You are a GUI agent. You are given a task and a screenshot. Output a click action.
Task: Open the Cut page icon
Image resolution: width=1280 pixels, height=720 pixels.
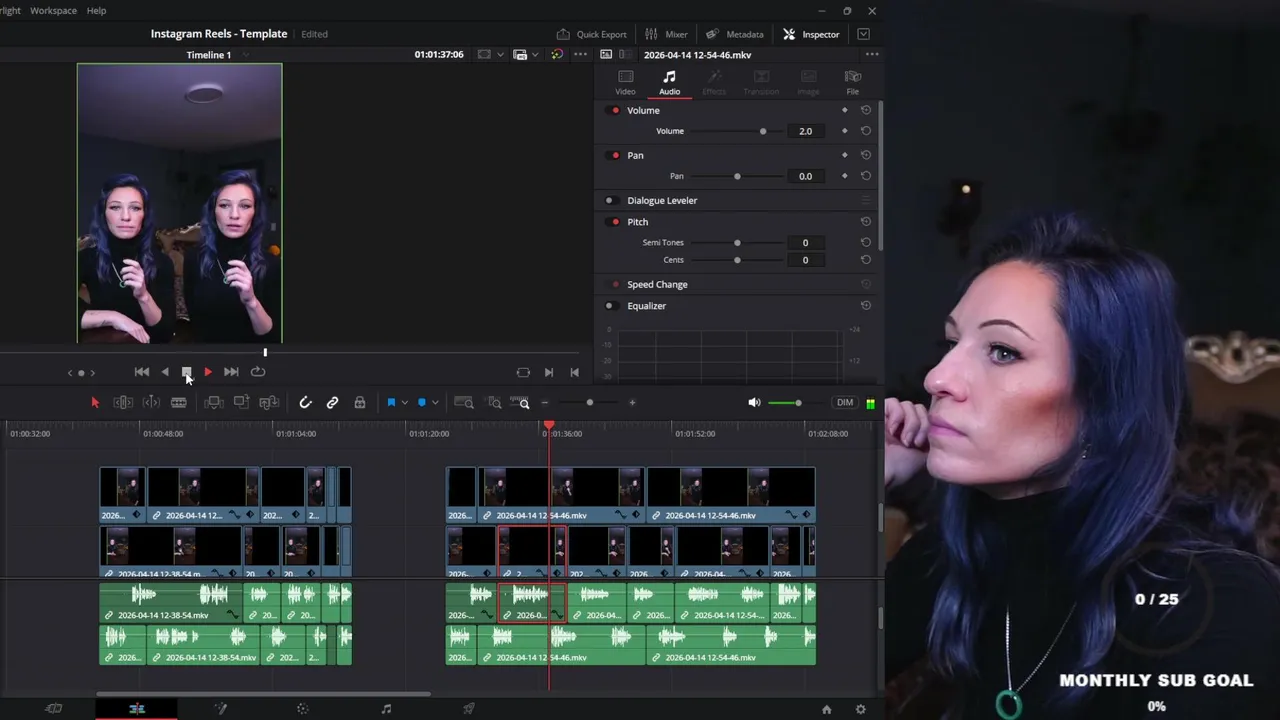(54, 709)
